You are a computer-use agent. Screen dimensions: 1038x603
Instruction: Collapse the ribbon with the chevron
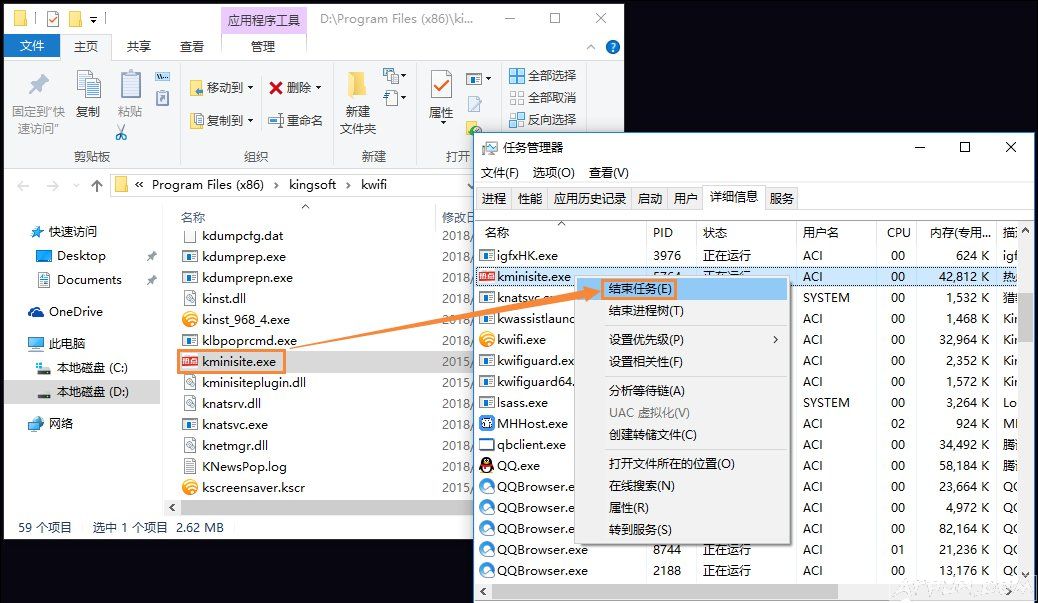590,47
